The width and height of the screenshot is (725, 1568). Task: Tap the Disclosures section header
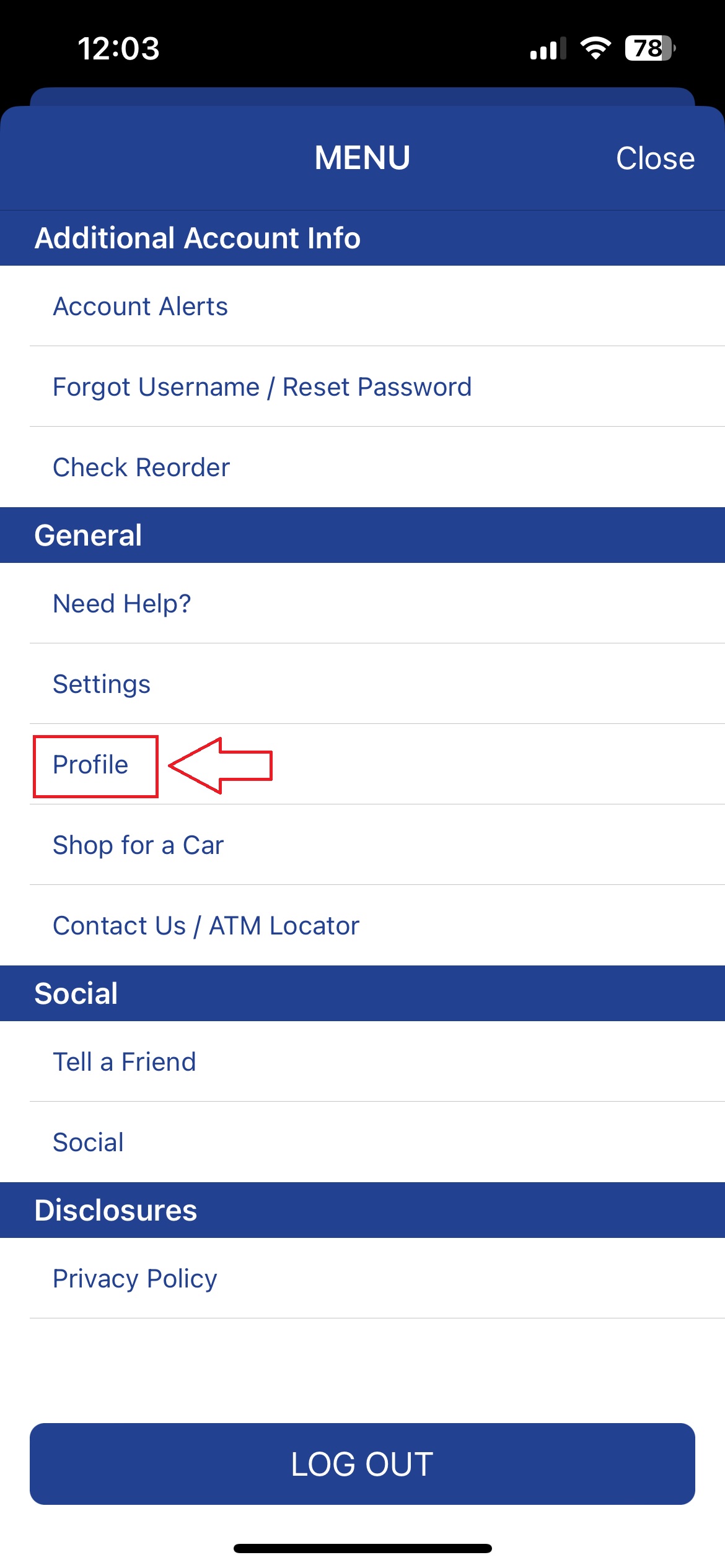point(362,1210)
